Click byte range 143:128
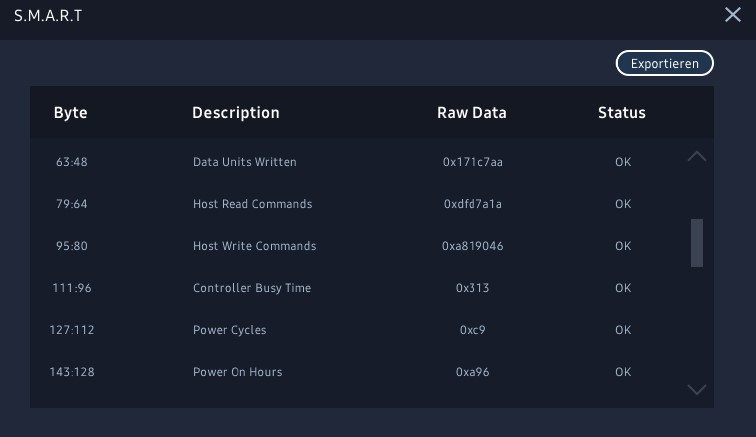The image size is (756, 437). (71, 372)
